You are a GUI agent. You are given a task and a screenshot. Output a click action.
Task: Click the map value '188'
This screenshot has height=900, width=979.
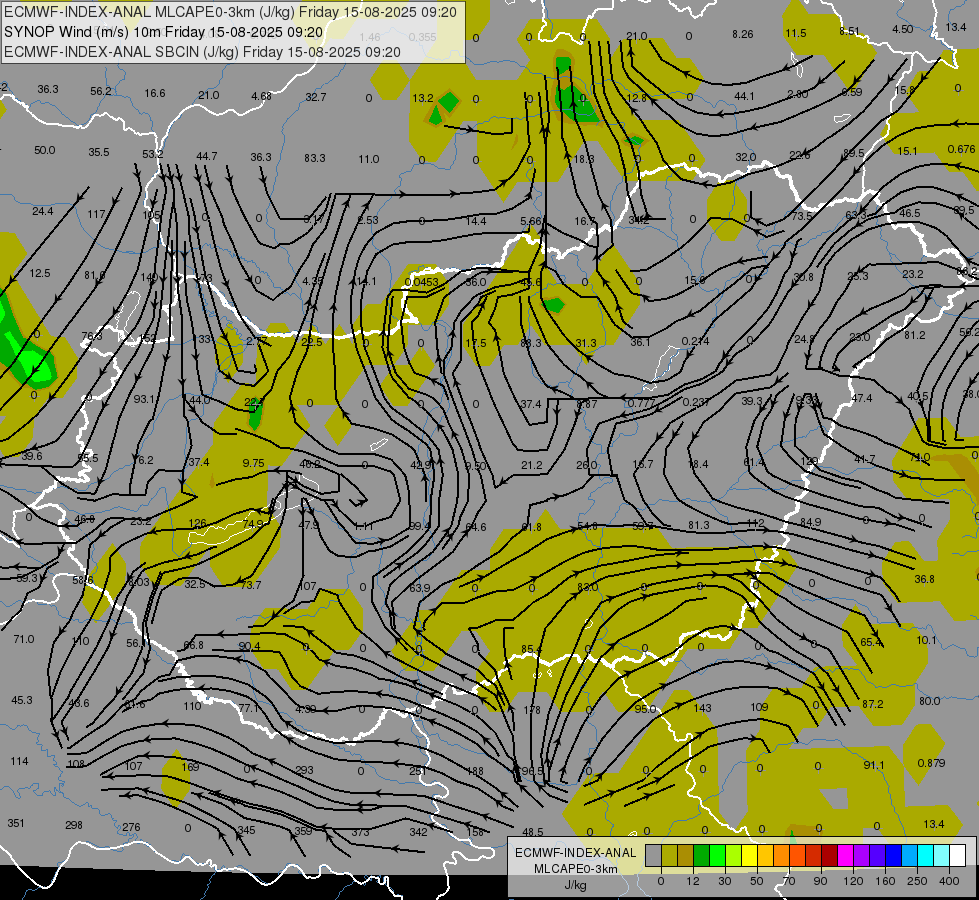coord(475,771)
